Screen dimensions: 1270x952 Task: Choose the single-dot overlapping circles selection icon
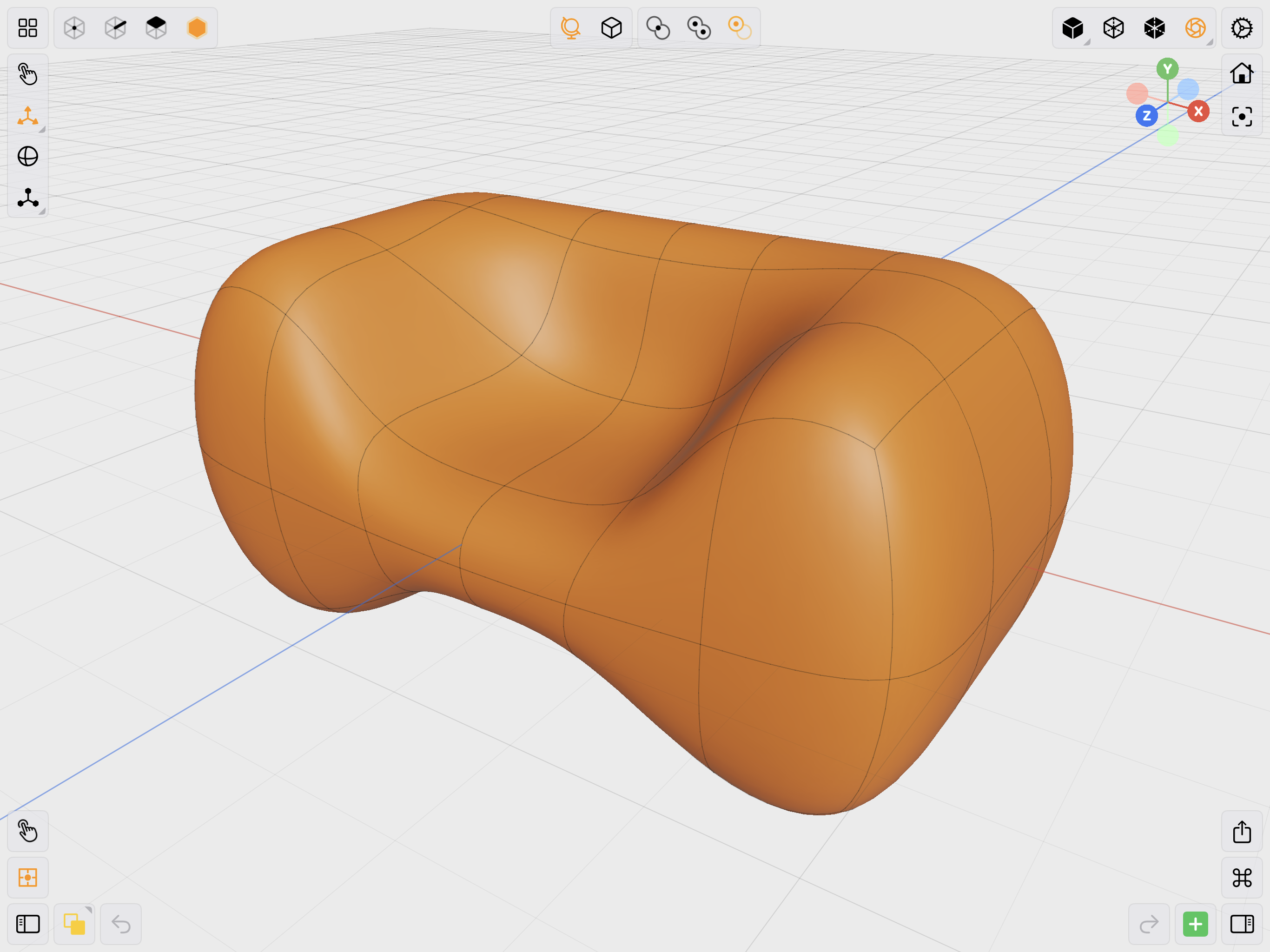coord(658,27)
